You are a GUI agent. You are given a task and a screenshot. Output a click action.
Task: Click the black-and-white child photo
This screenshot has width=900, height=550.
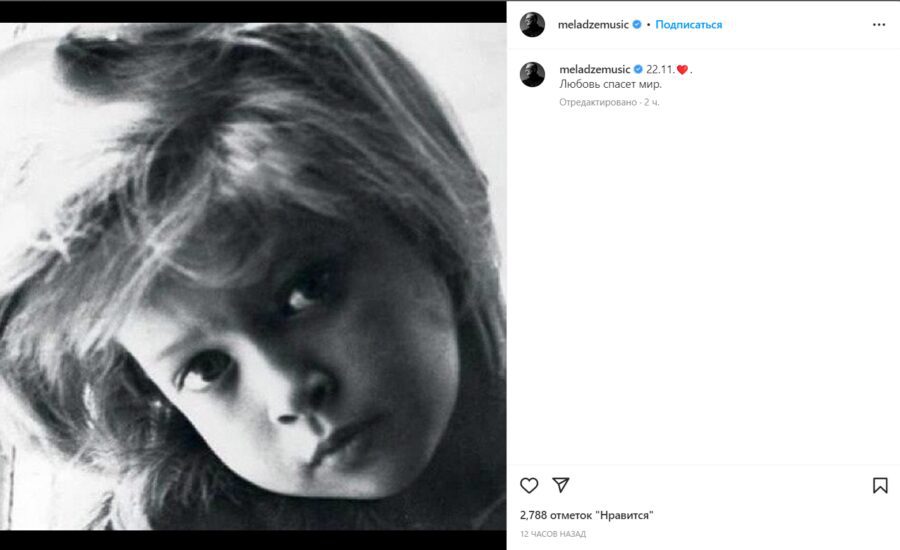point(252,275)
